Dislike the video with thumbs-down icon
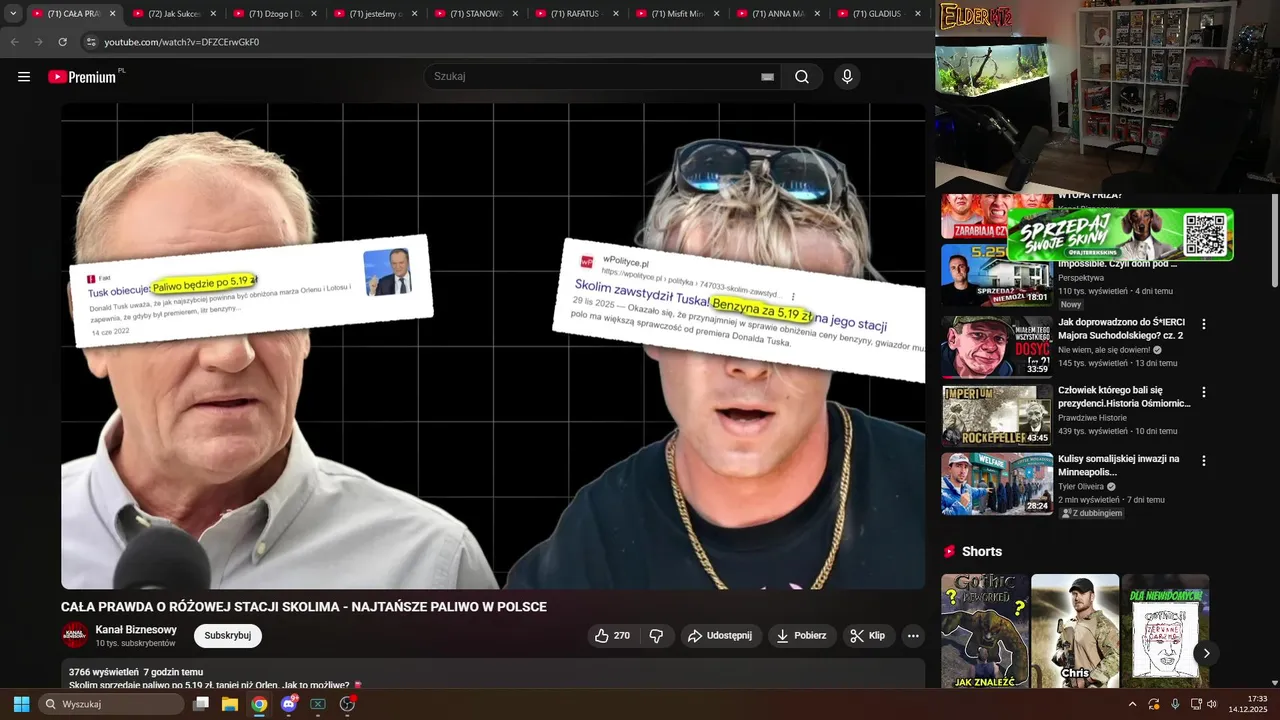Viewport: 1280px width, 720px height. tap(656, 635)
